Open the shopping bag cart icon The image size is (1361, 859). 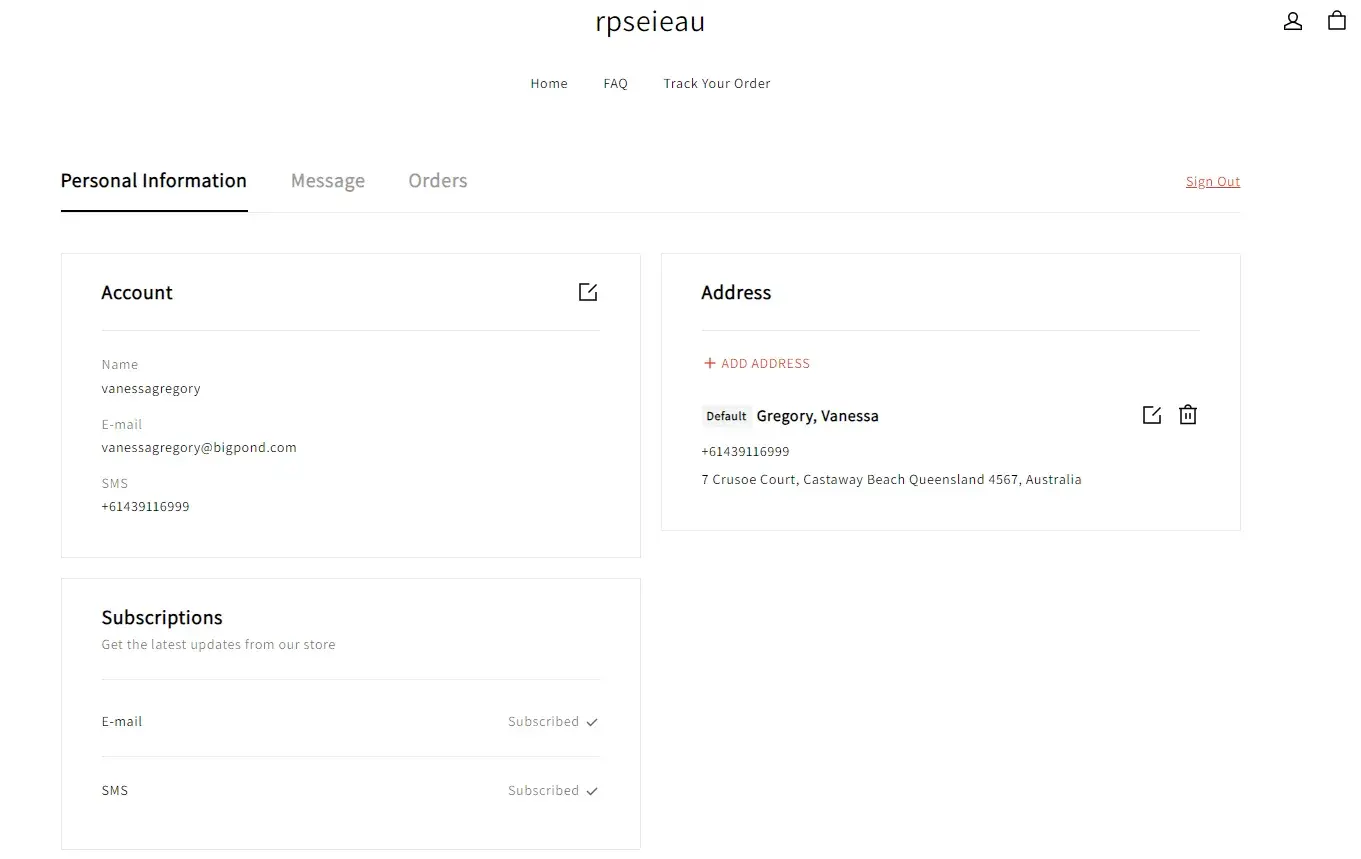coord(1336,21)
